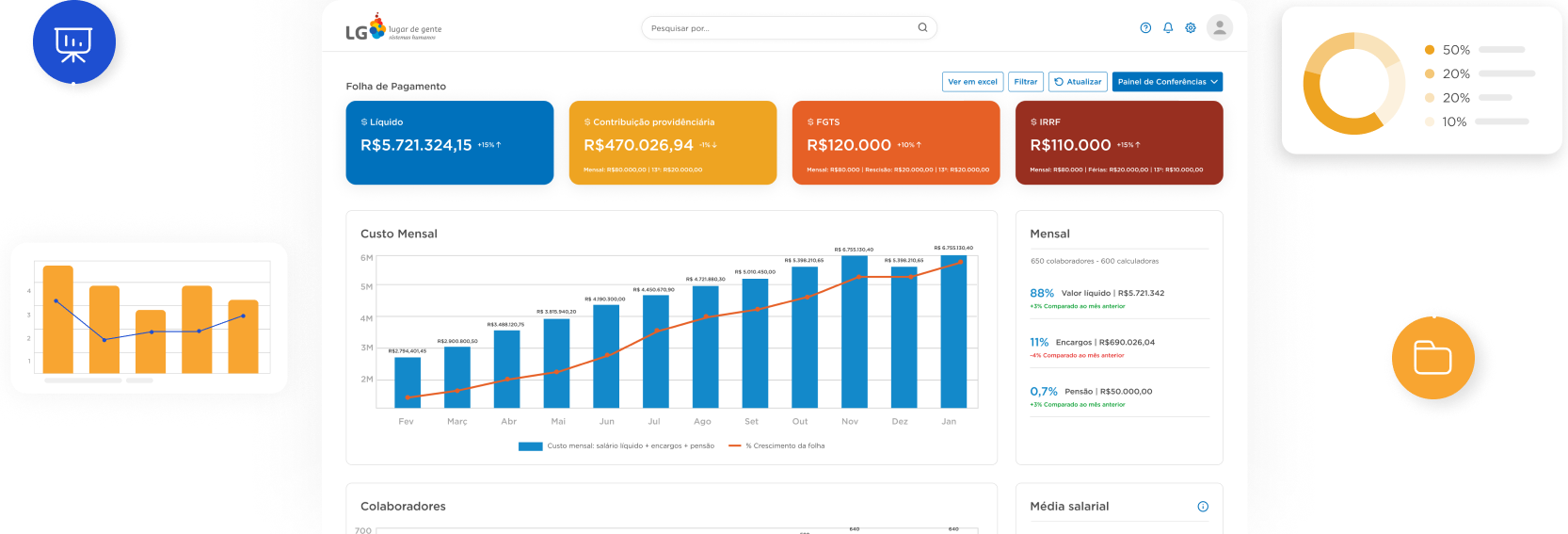Click the help question mark icon
This screenshot has height=534, width=1568.
1145,28
